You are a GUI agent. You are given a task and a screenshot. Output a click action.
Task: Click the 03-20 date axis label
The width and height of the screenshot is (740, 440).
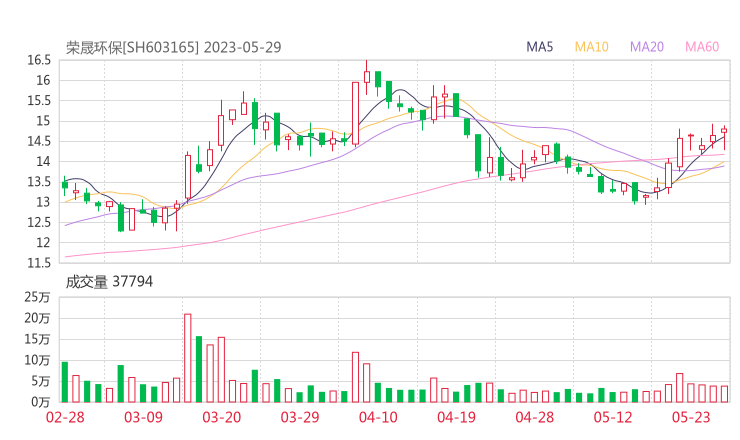click(221, 417)
